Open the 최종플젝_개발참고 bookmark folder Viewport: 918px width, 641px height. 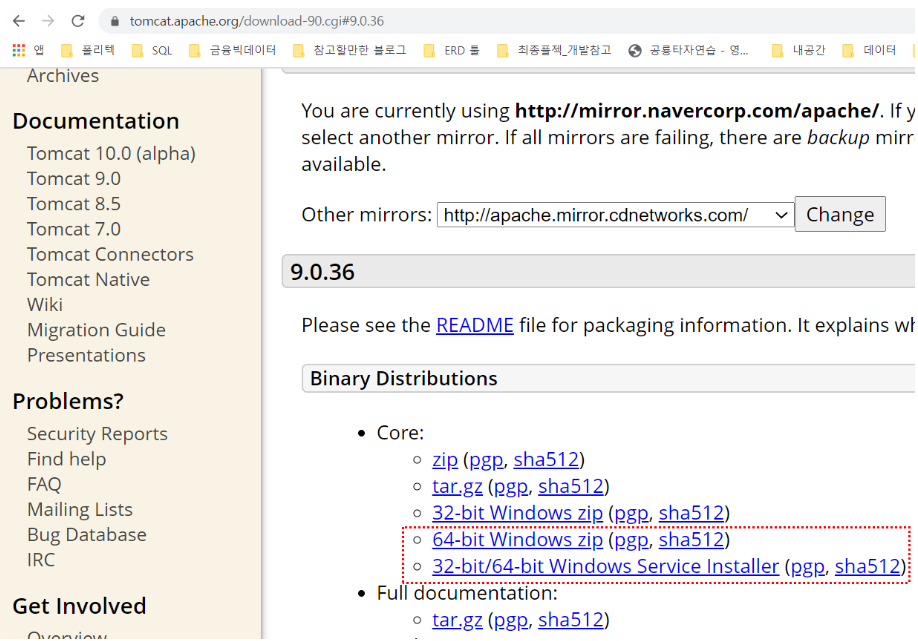tap(554, 50)
